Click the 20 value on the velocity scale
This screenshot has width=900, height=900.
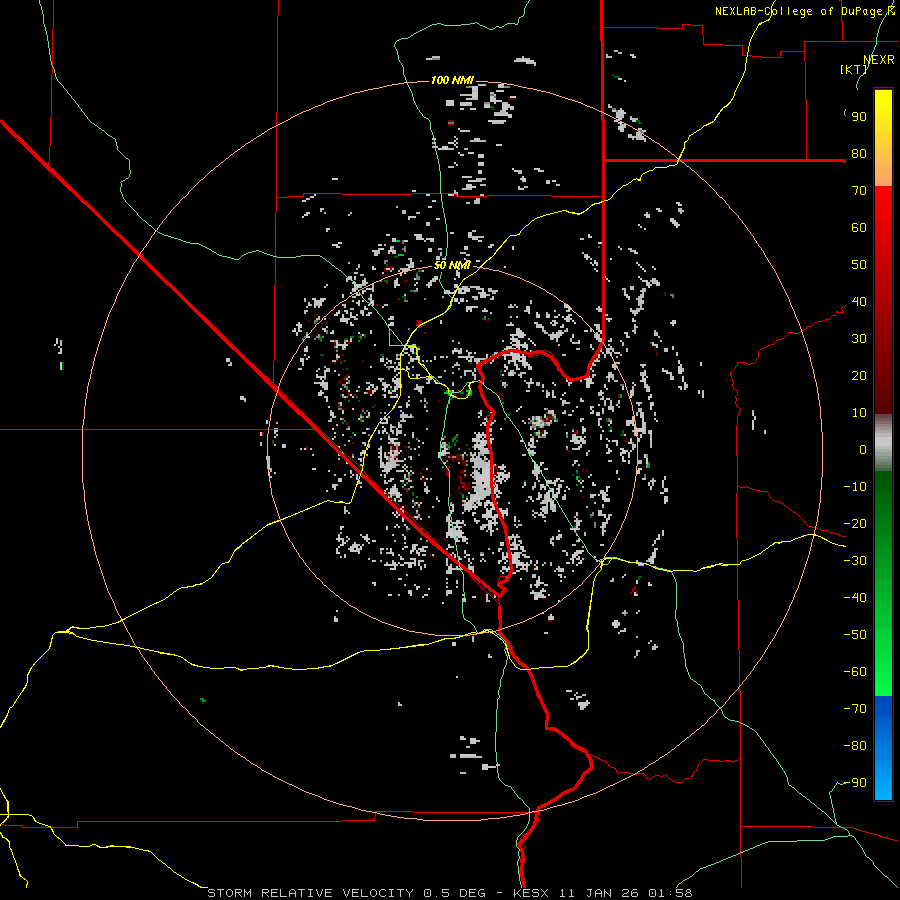(859, 376)
